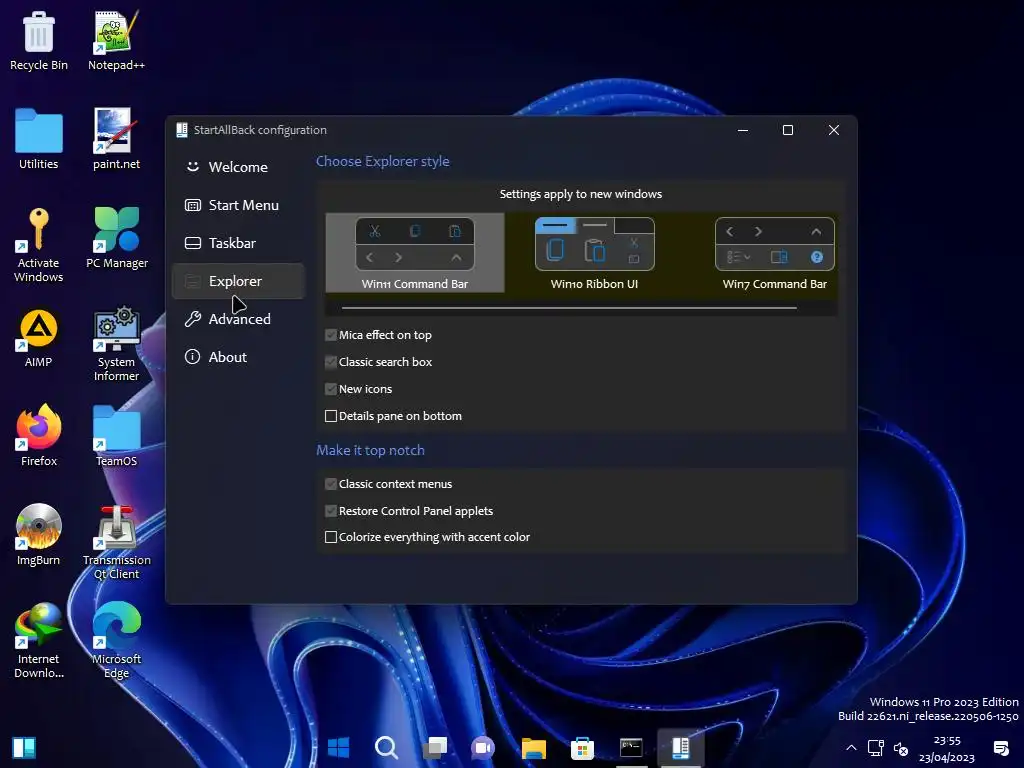Close the StartAllBack configuration window
Viewport: 1024px width, 768px height.
point(834,130)
